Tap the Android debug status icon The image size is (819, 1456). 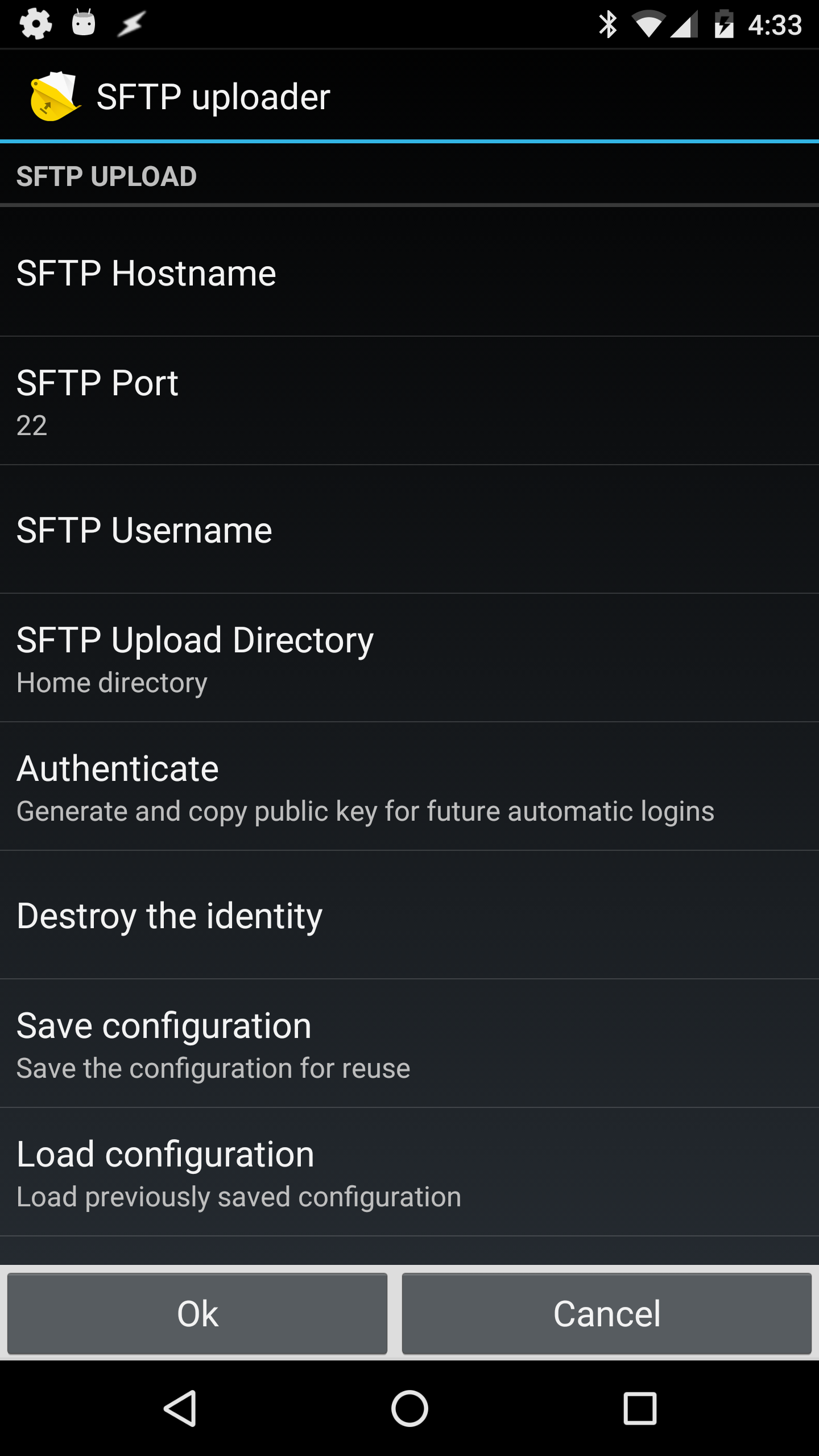pyautogui.click(x=84, y=24)
